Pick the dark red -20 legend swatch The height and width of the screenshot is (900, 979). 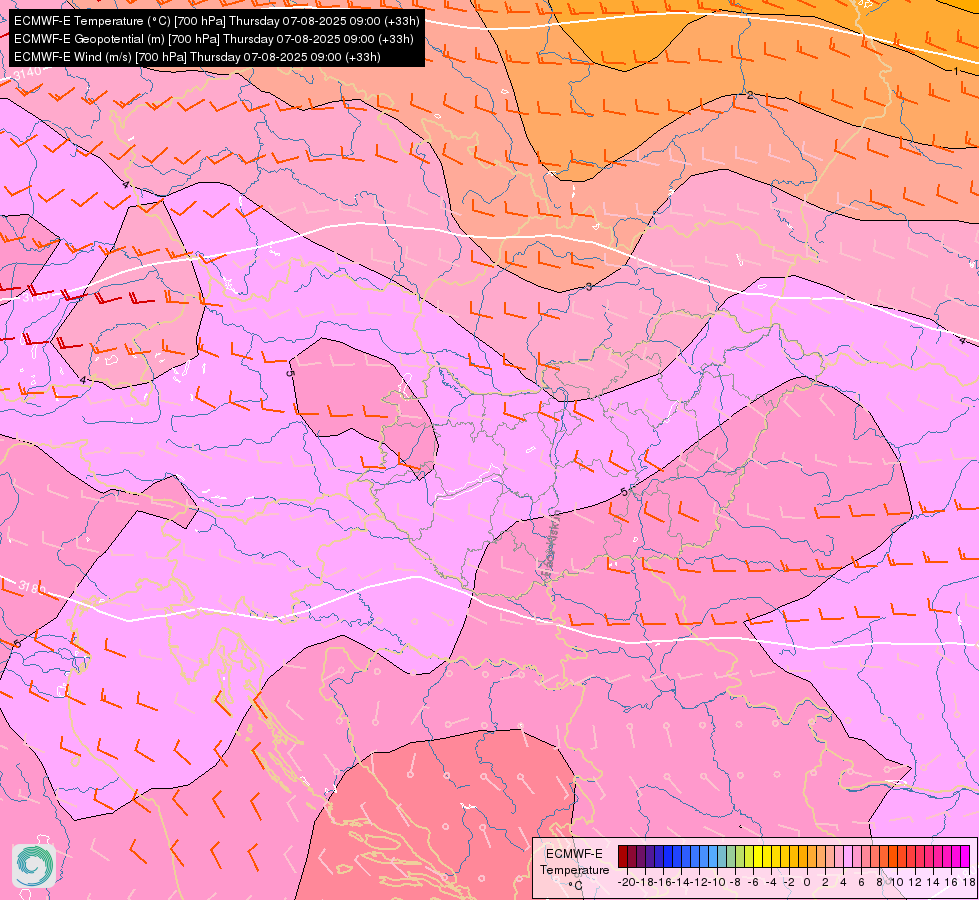pyautogui.click(x=623, y=856)
